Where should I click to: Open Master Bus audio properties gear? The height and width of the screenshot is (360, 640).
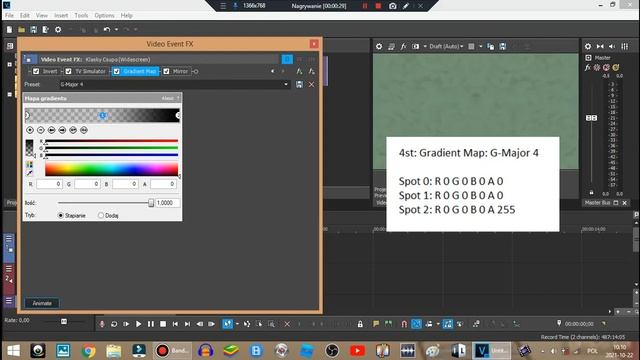pos(588,47)
